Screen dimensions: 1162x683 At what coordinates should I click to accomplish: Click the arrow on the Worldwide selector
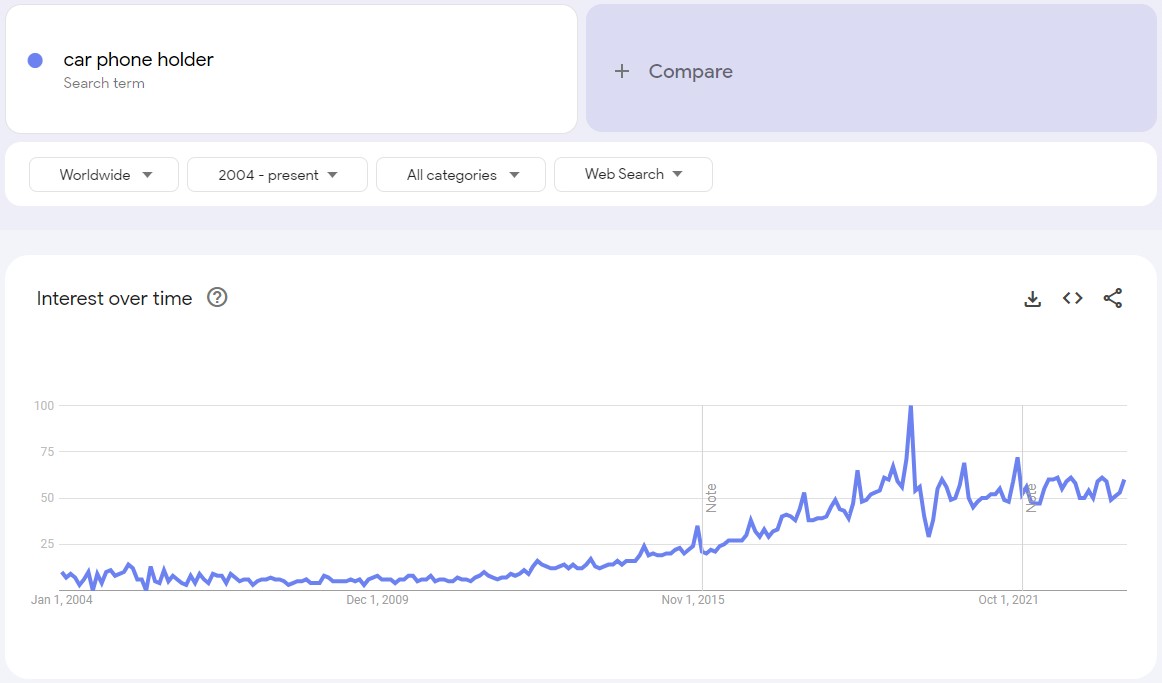coord(148,175)
